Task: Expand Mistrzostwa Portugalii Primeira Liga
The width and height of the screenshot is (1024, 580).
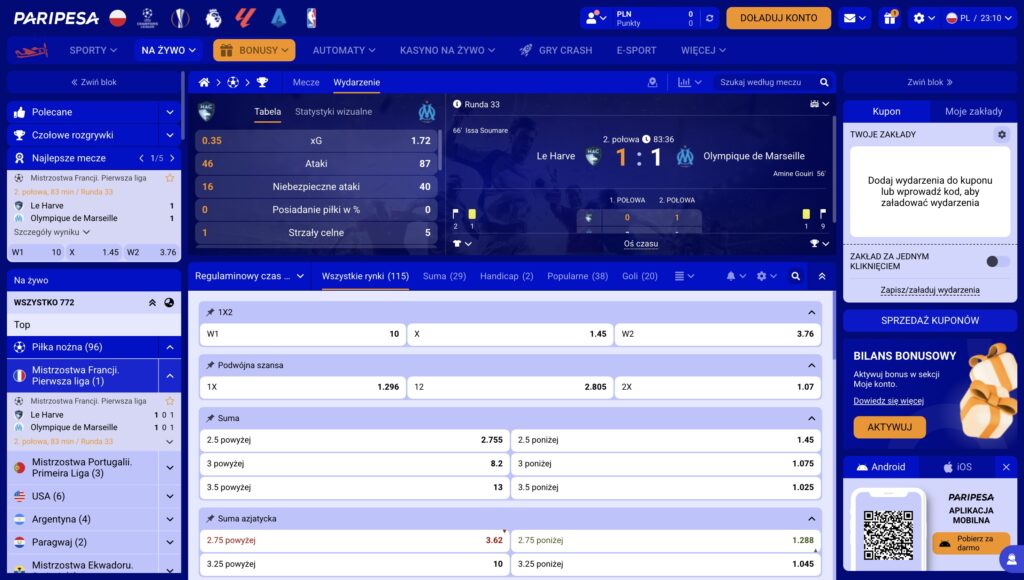Action: (170, 468)
